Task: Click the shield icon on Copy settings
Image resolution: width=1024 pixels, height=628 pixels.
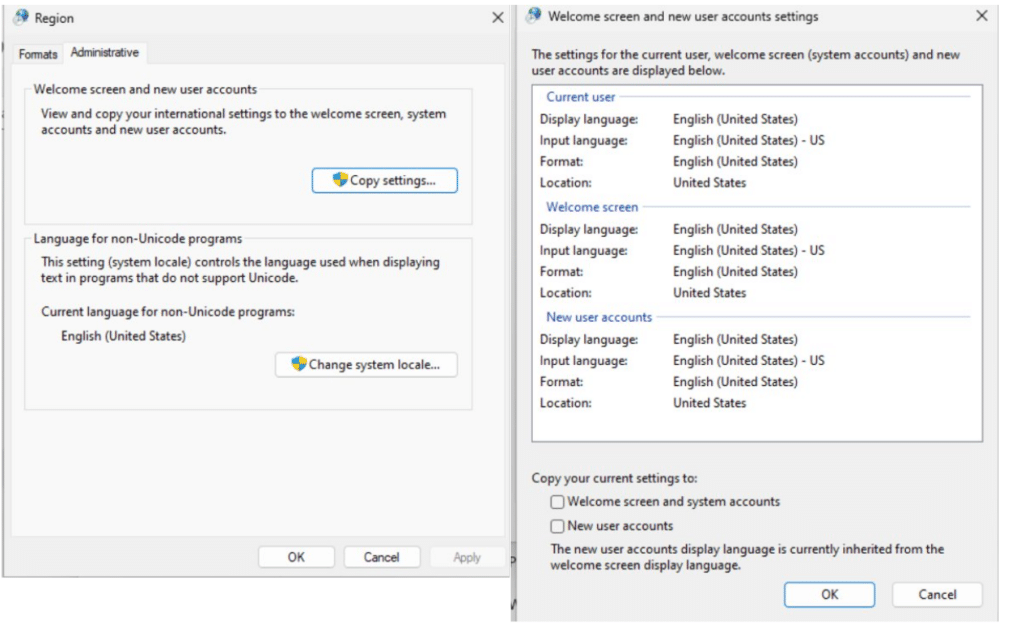Action: [x=340, y=180]
